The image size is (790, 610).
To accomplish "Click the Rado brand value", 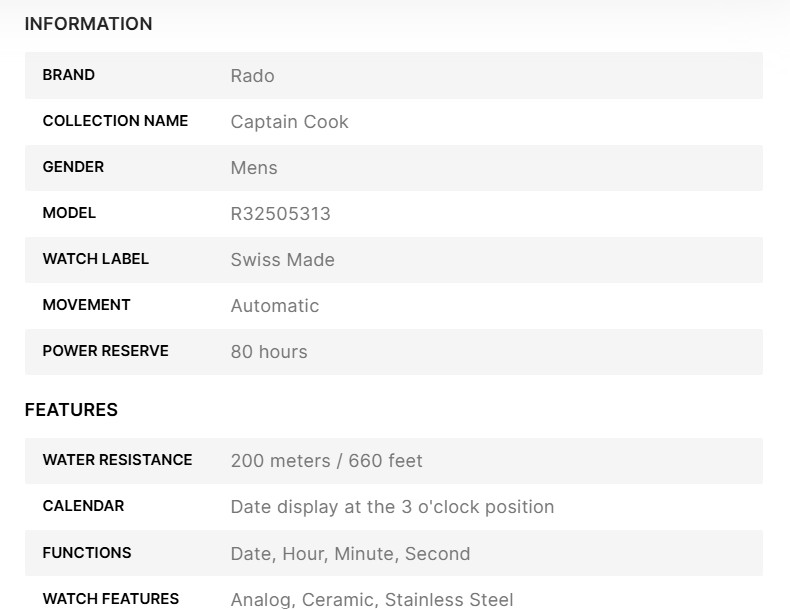I will (x=252, y=76).
